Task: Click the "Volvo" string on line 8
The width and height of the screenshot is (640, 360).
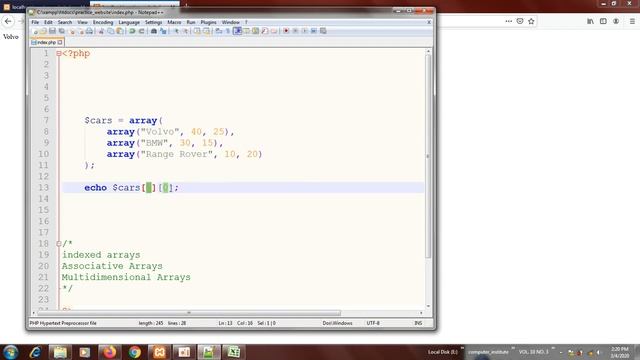Action: (160, 132)
